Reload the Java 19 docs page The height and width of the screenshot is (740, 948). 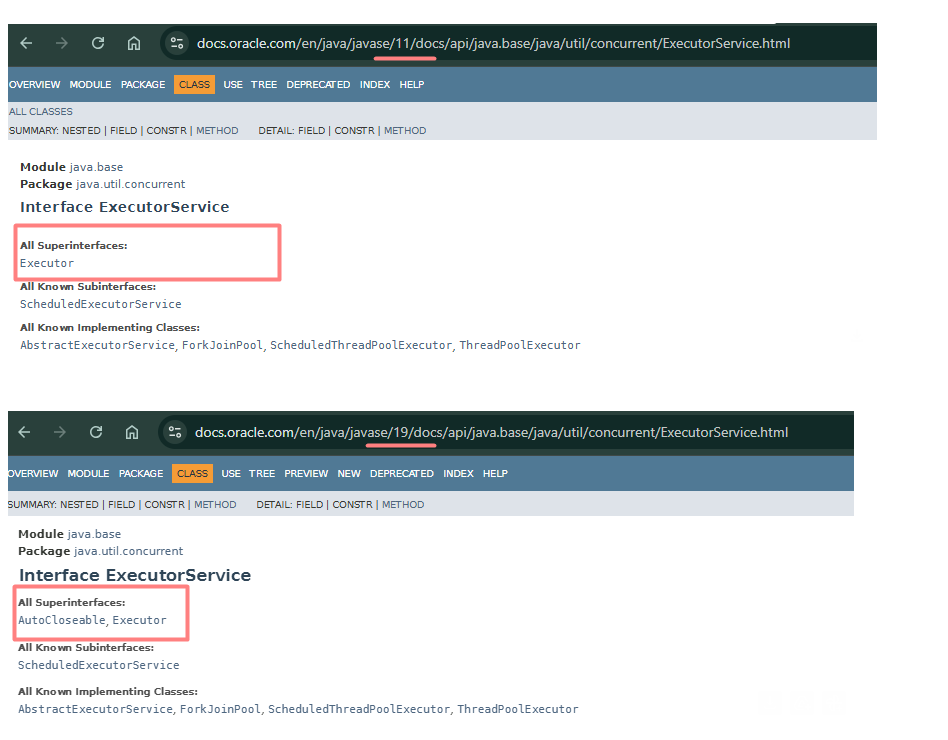click(96, 432)
